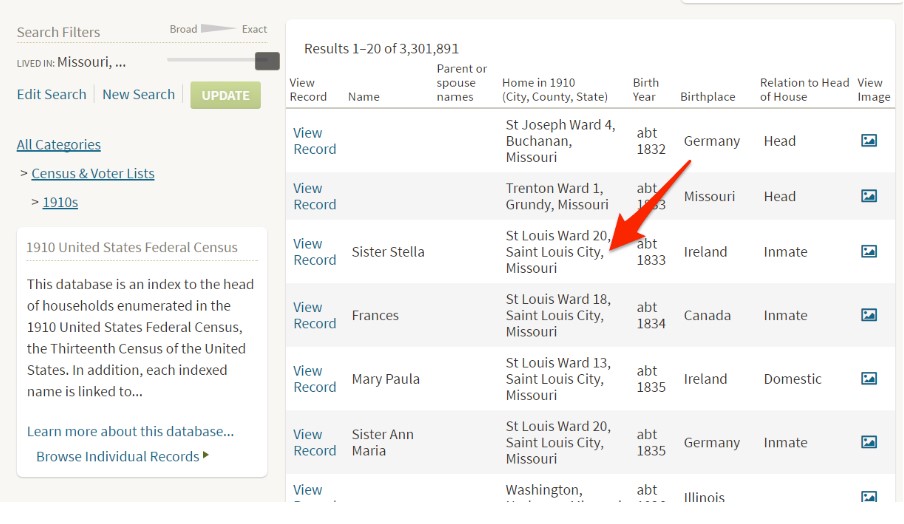Image resolution: width=904 pixels, height=524 pixels.
Task: Click the Domestic relation cell
Action: 792,379
